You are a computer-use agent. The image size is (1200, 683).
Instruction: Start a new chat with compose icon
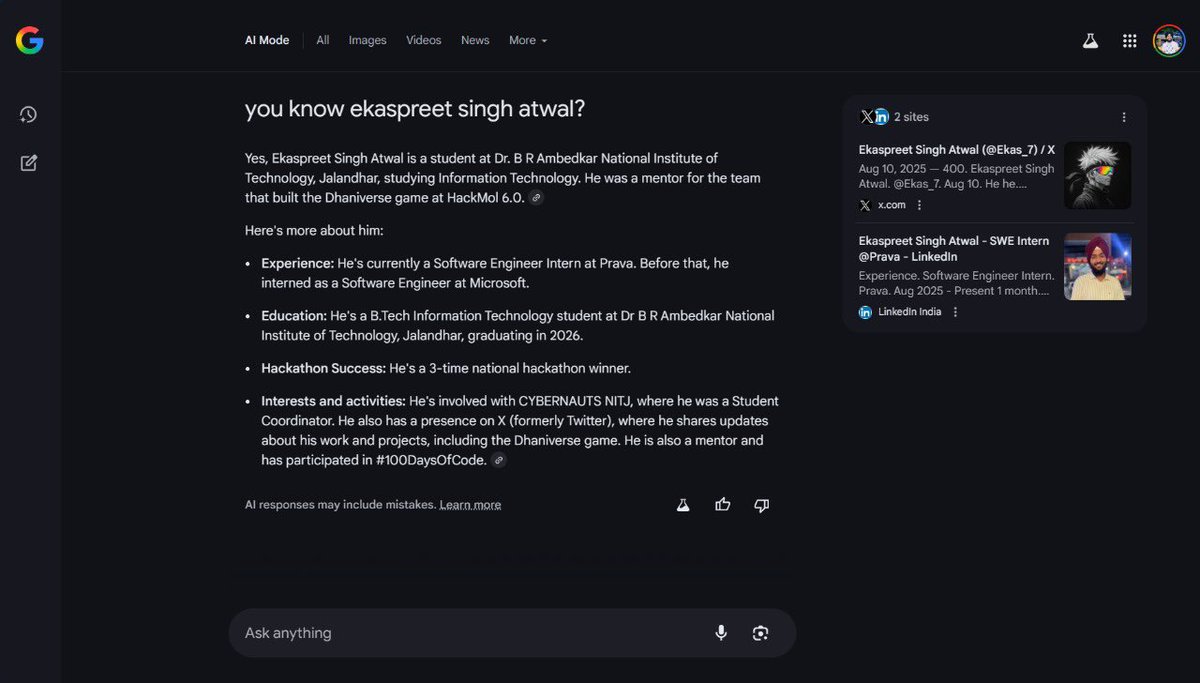(28, 162)
